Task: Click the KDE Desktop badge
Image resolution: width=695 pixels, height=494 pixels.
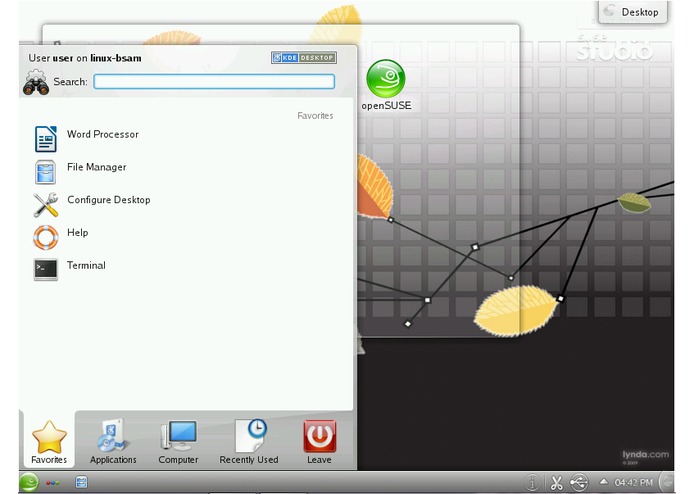Action: (304, 58)
